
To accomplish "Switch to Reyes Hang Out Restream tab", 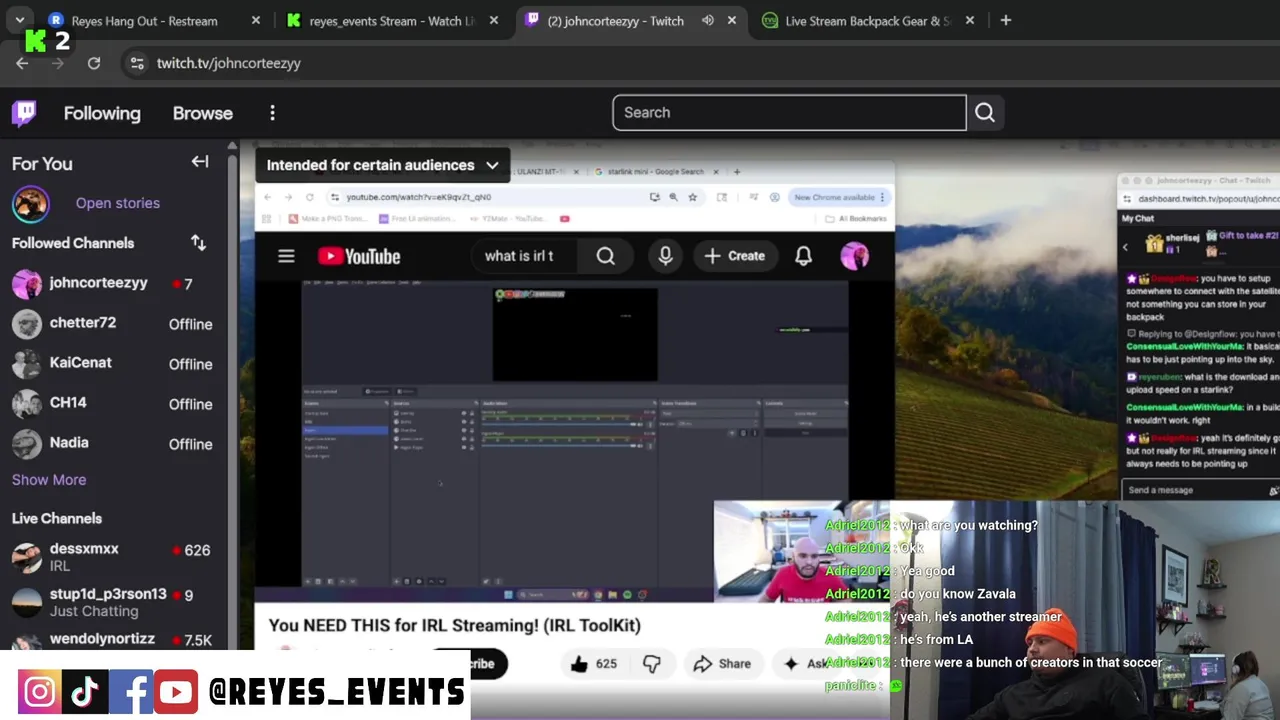I will pyautogui.click(x=144, y=20).
